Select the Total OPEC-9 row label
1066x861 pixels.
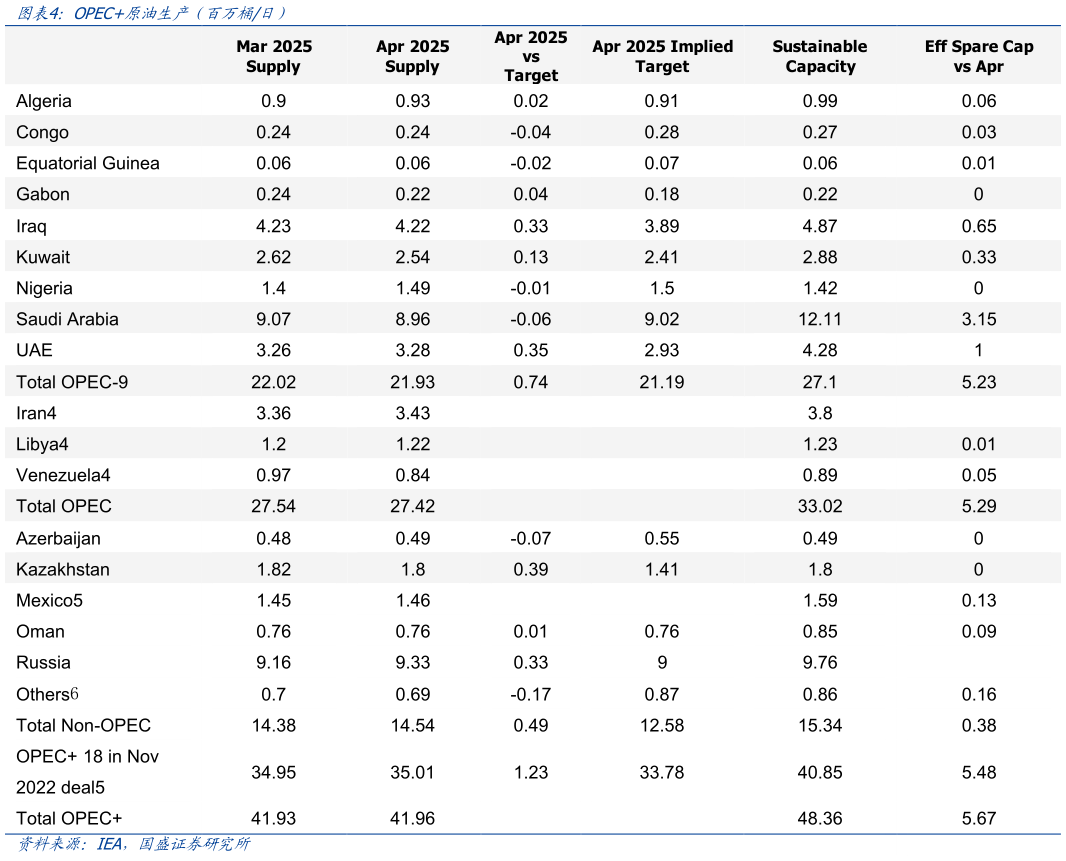(72, 382)
